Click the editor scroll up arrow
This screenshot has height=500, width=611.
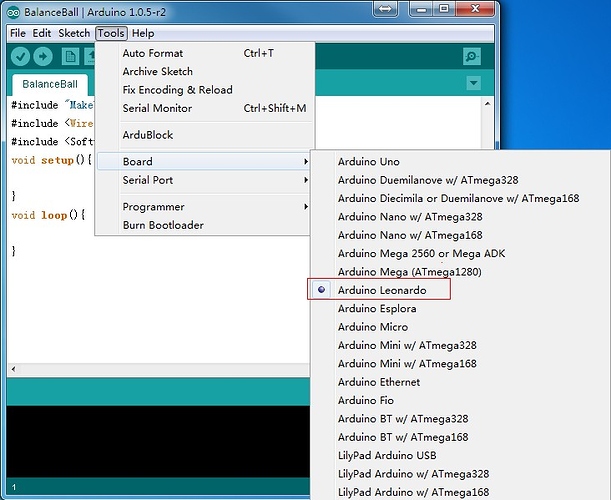click(x=487, y=104)
